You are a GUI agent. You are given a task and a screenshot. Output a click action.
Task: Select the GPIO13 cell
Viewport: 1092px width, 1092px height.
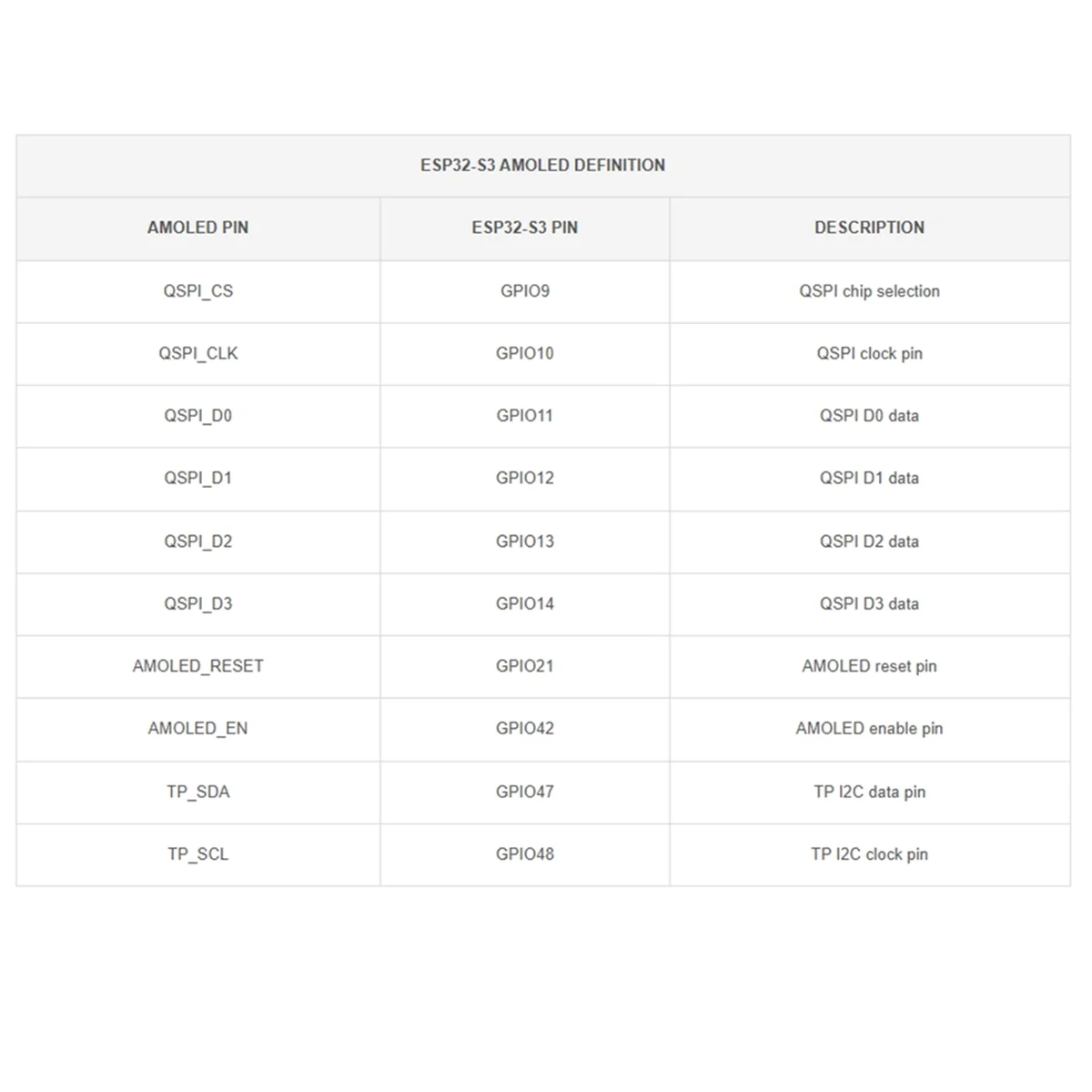pos(524,541)
